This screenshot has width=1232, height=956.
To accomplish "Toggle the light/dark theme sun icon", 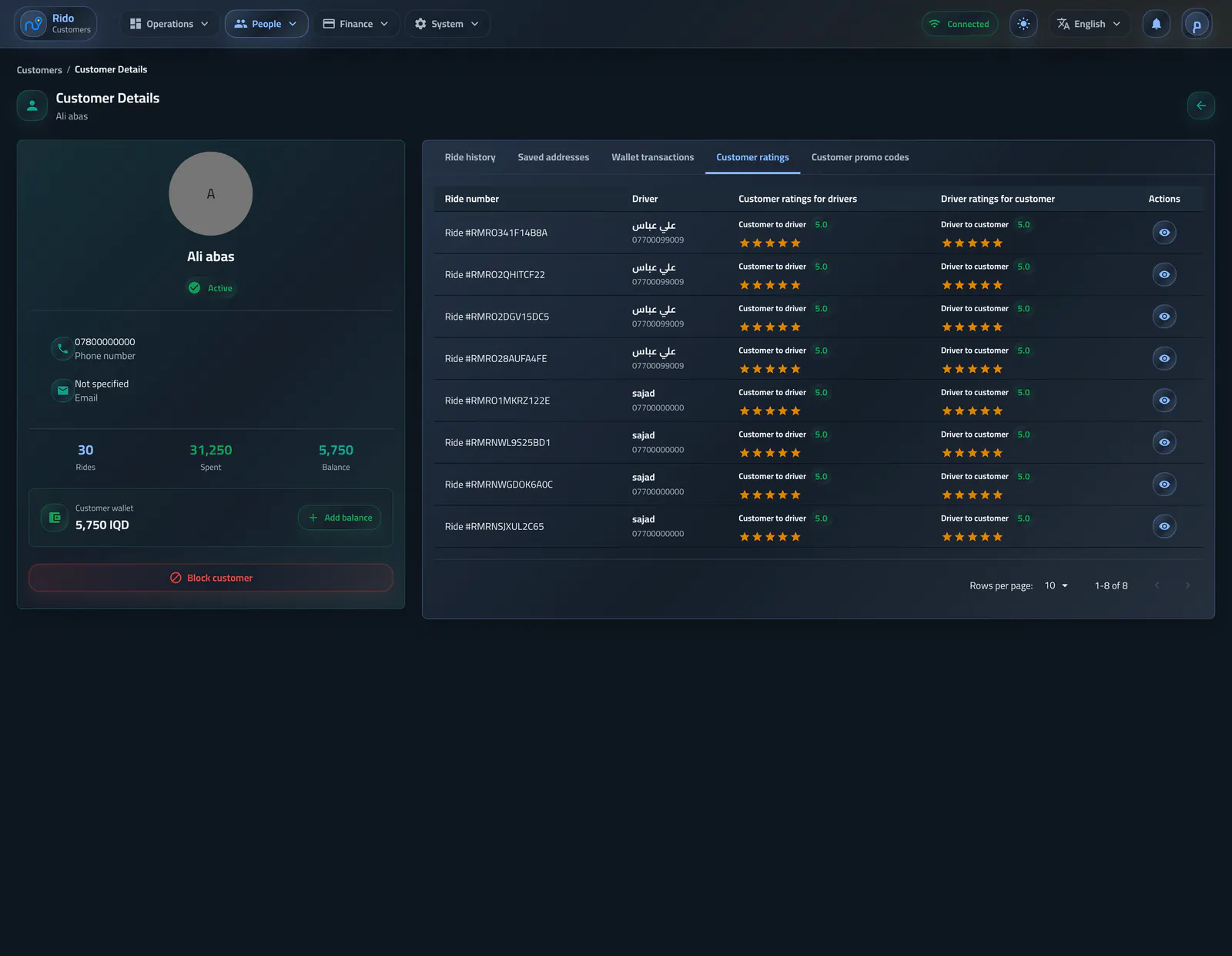I will (1023, 24).
